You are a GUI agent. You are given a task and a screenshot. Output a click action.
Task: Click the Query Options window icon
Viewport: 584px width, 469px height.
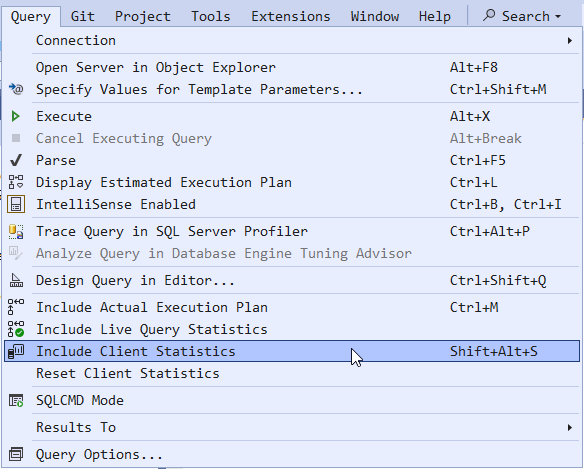click(x=16, y=454)
